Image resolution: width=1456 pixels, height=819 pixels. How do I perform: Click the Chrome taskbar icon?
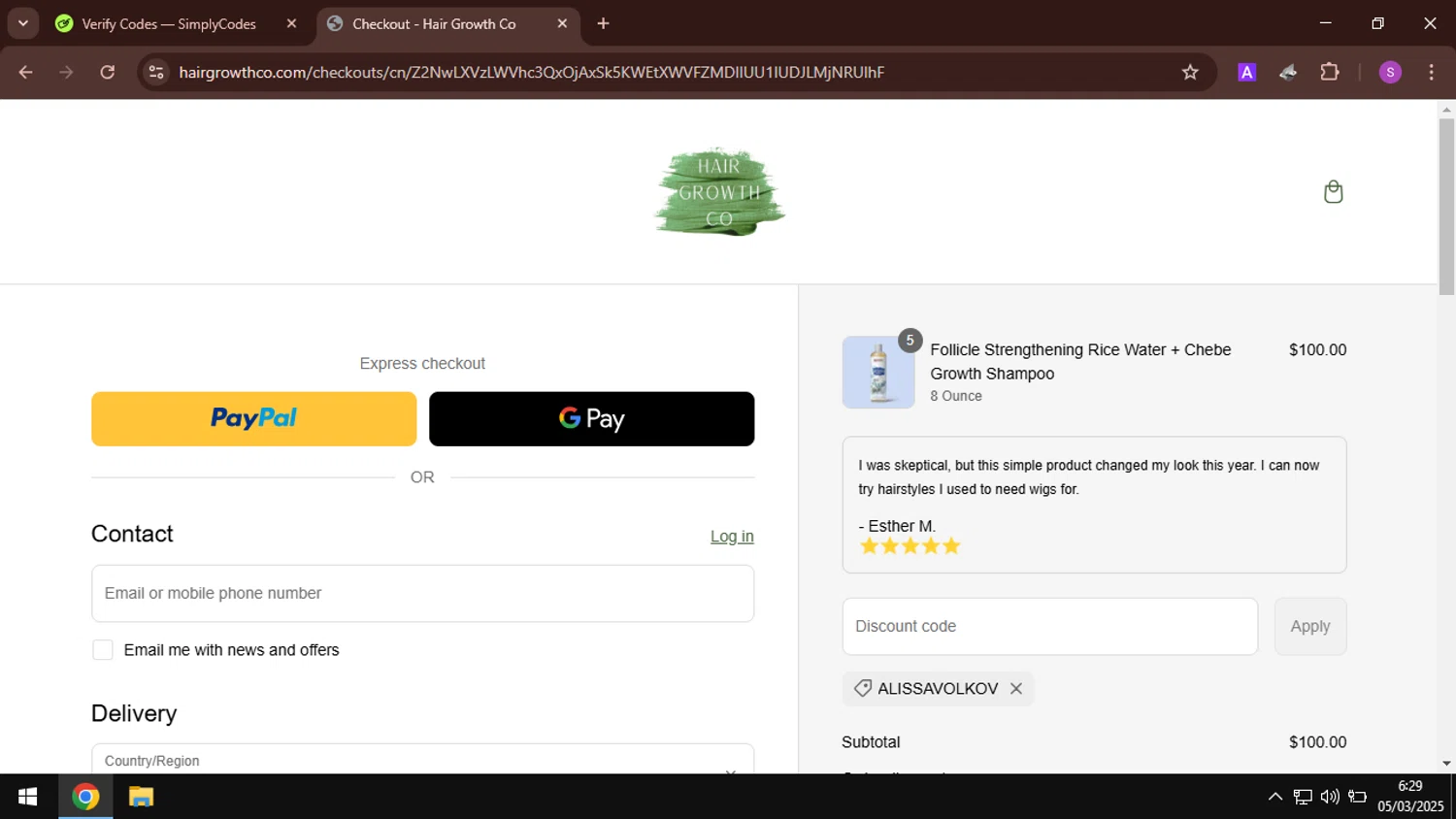[85, 797]
